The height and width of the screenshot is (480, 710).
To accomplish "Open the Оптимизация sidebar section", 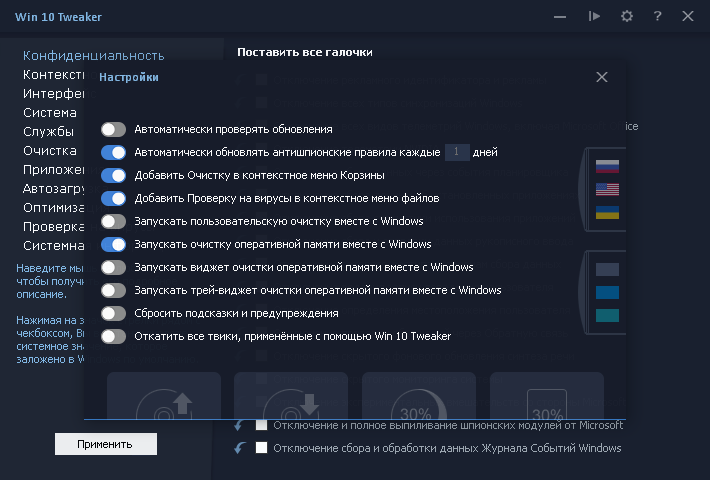I will (53, 208).
